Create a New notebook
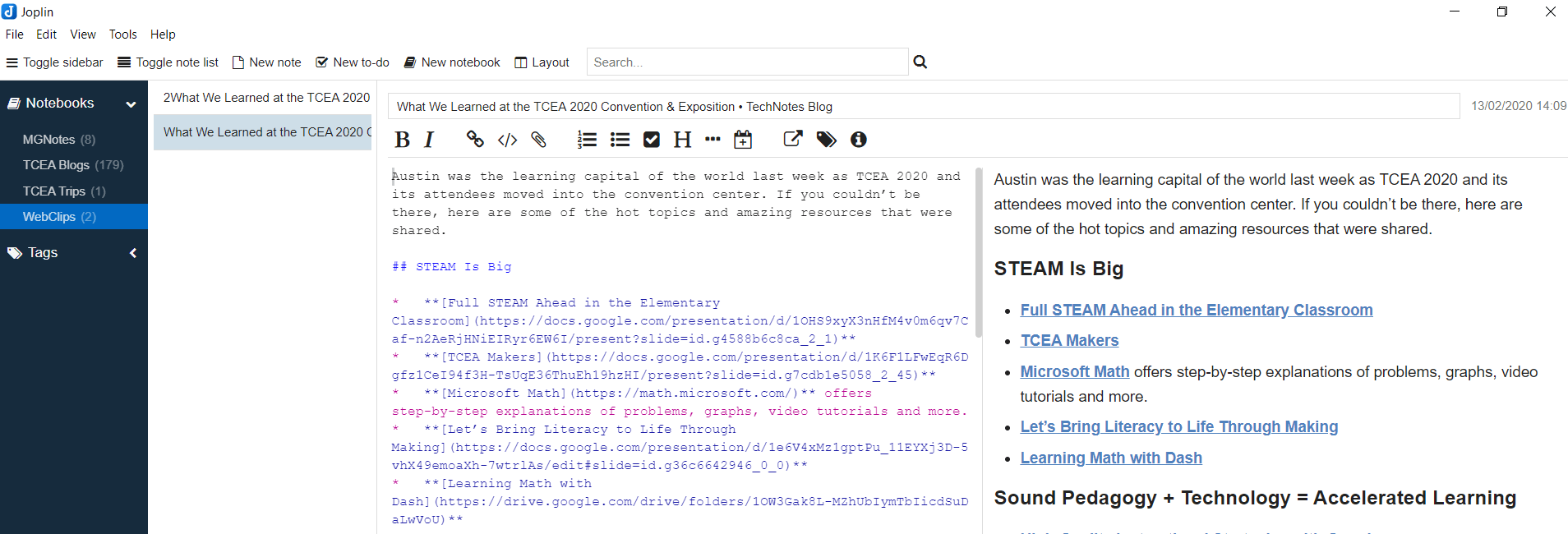This screenshot has width=1568, height=534. [x=452, y=62]
